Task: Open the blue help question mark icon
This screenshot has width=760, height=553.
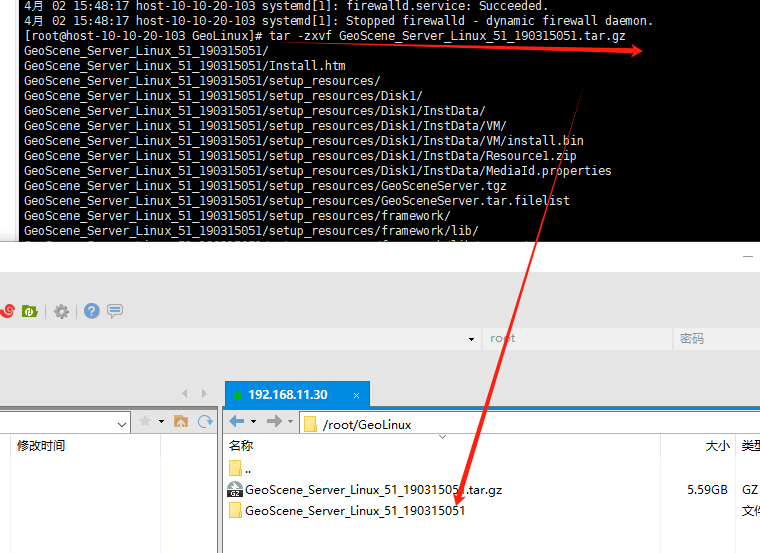Action: [x=92, y=311]
